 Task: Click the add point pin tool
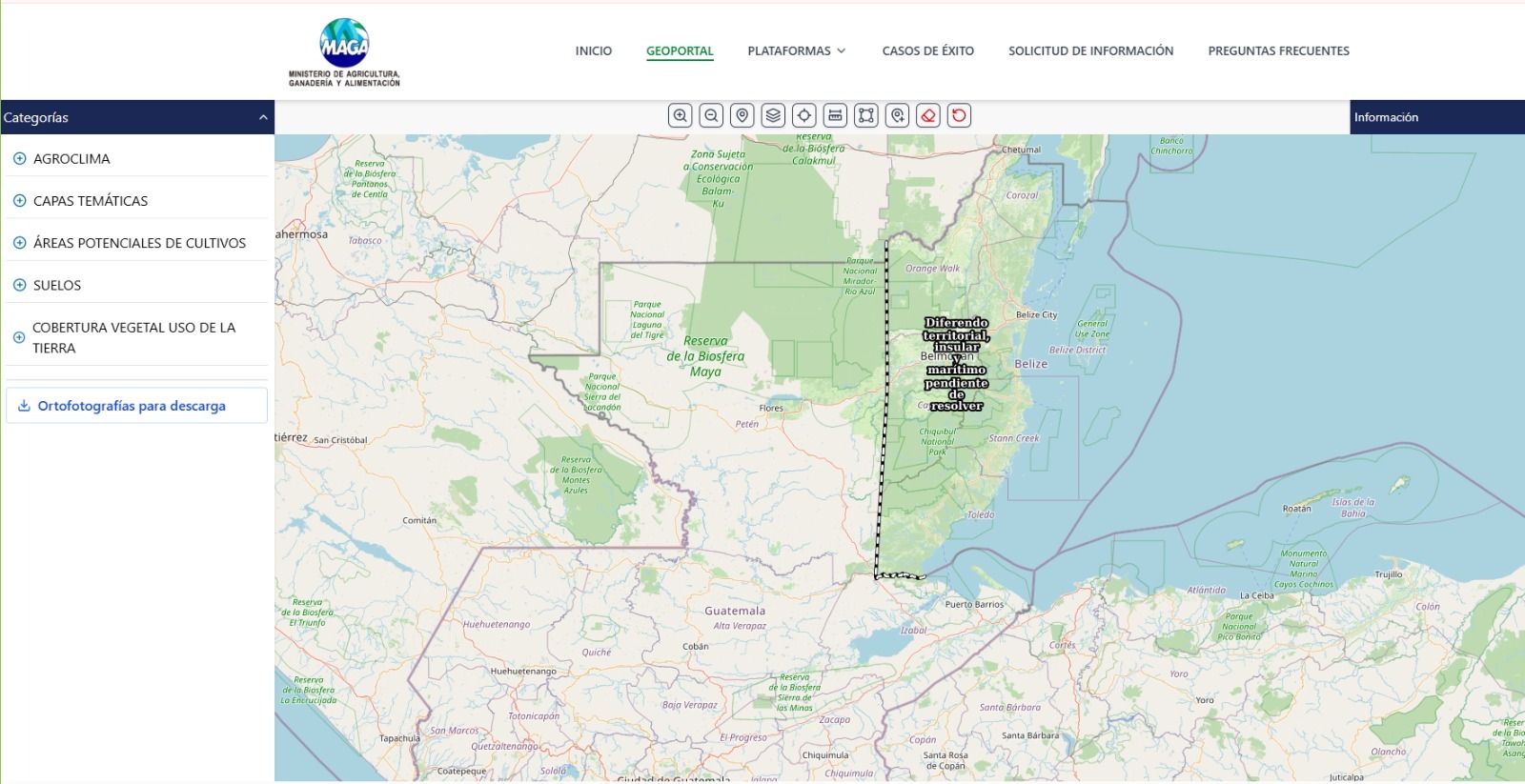point(897,116)
